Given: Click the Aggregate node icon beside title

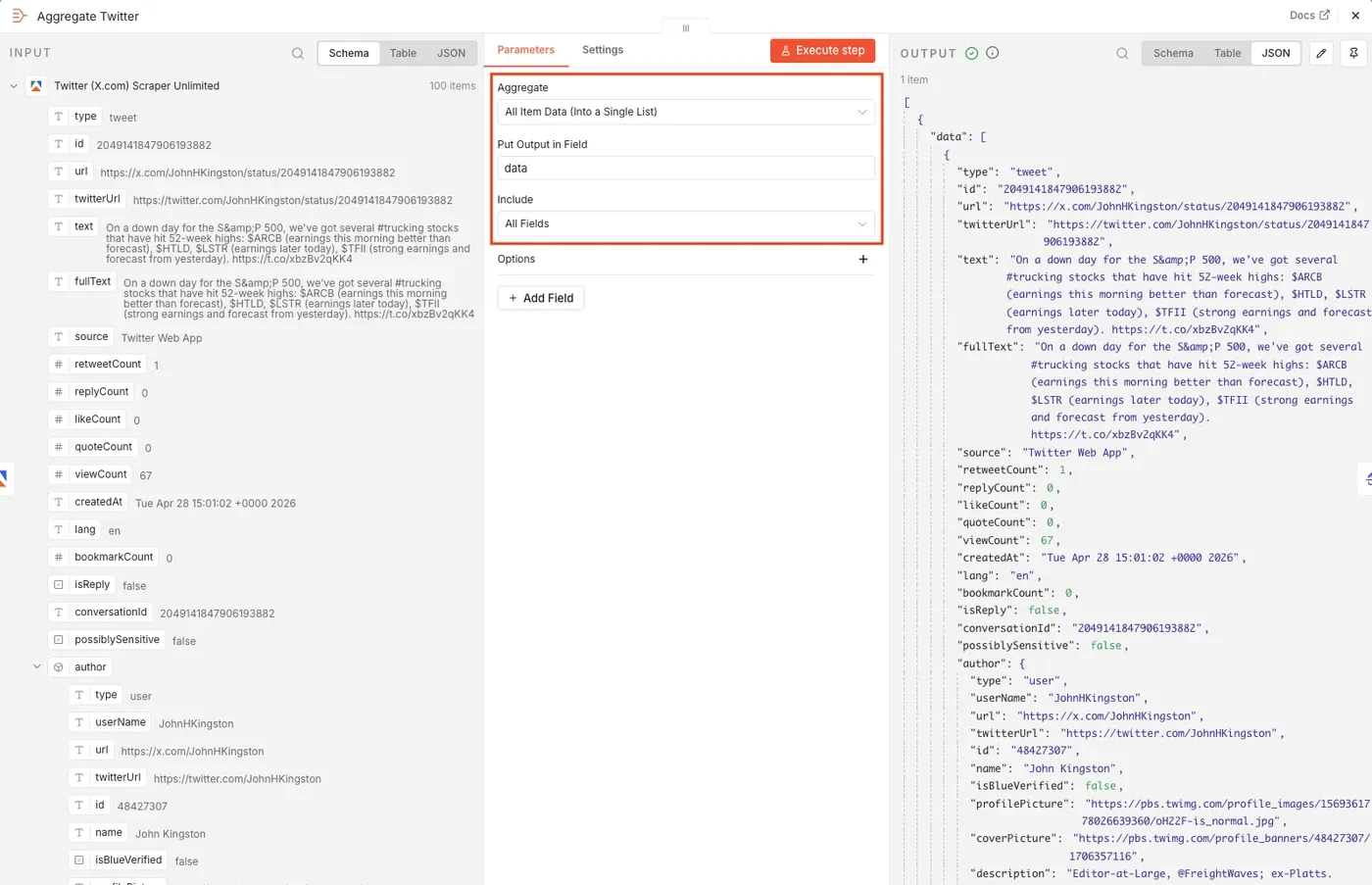Looking at the screenshot, I should [x=19, y=16].
